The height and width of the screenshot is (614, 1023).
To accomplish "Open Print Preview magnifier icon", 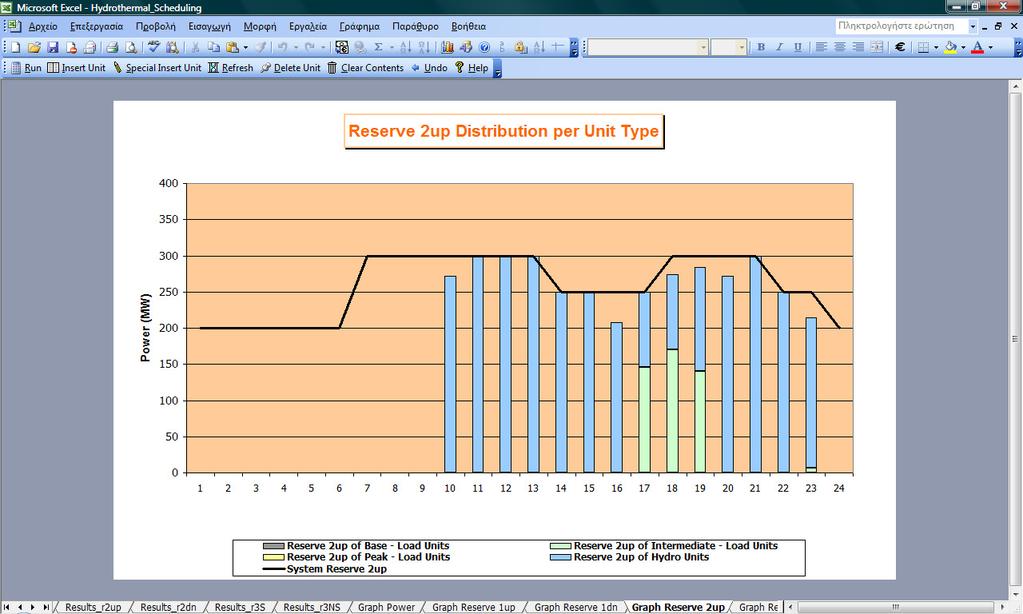I will coord(130,47).
